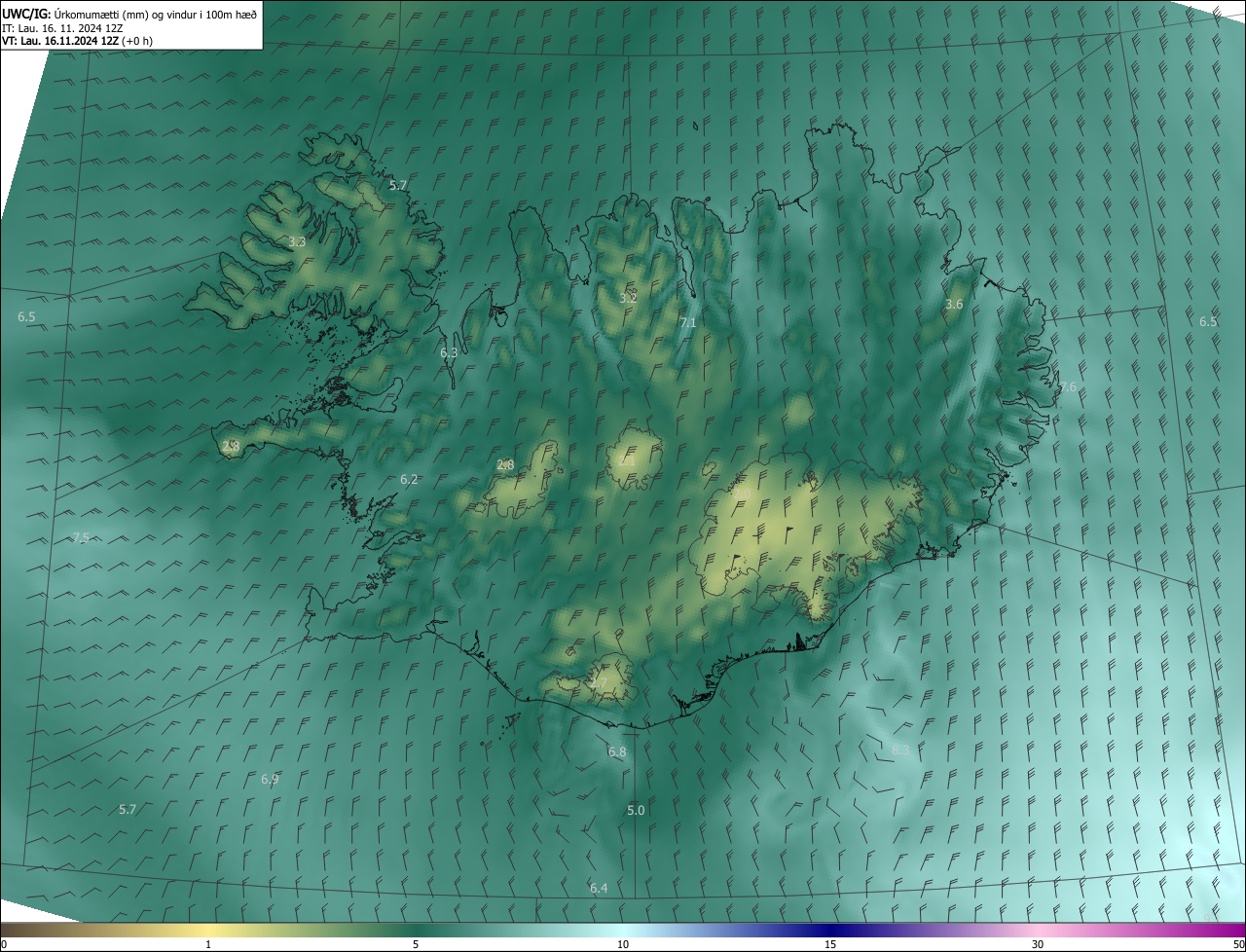Click the 7.6 value label off the east coast
Viewport: 1246px width, 952px height.
click(1068, 387)
